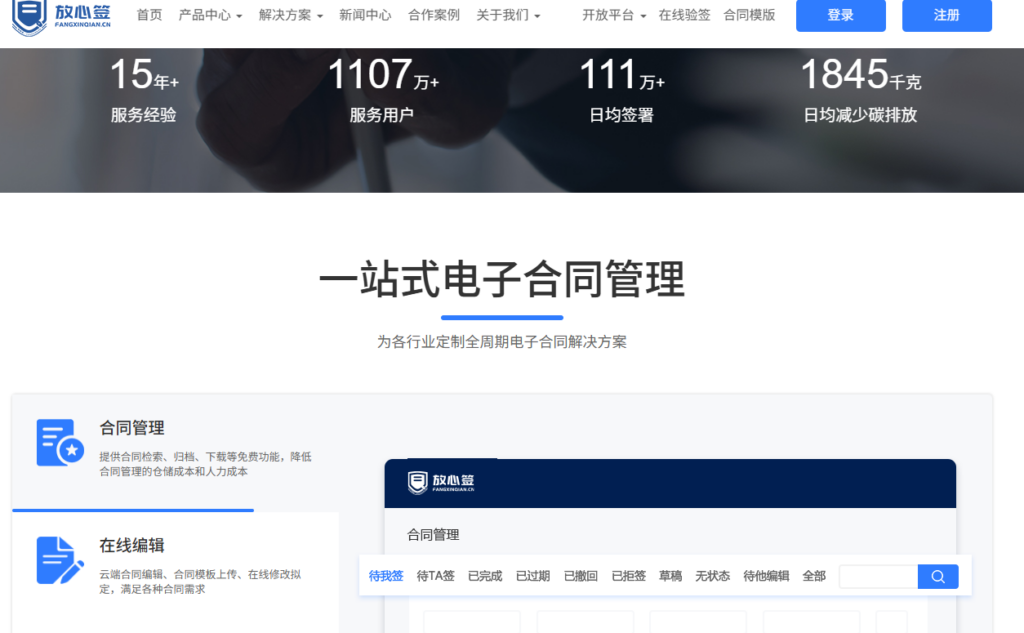The width and height of the screenshot is (1024, 633).
Task: Open the 首页 nav item
Action: point(149,14)
